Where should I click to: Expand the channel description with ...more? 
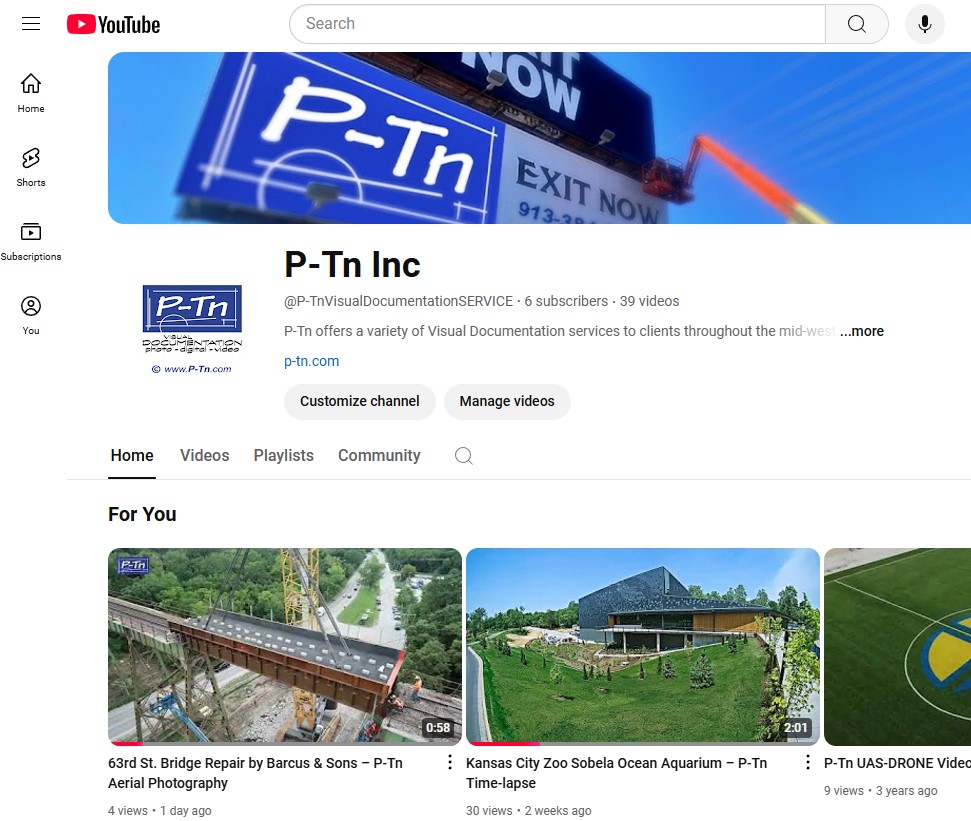pos(861,331)
